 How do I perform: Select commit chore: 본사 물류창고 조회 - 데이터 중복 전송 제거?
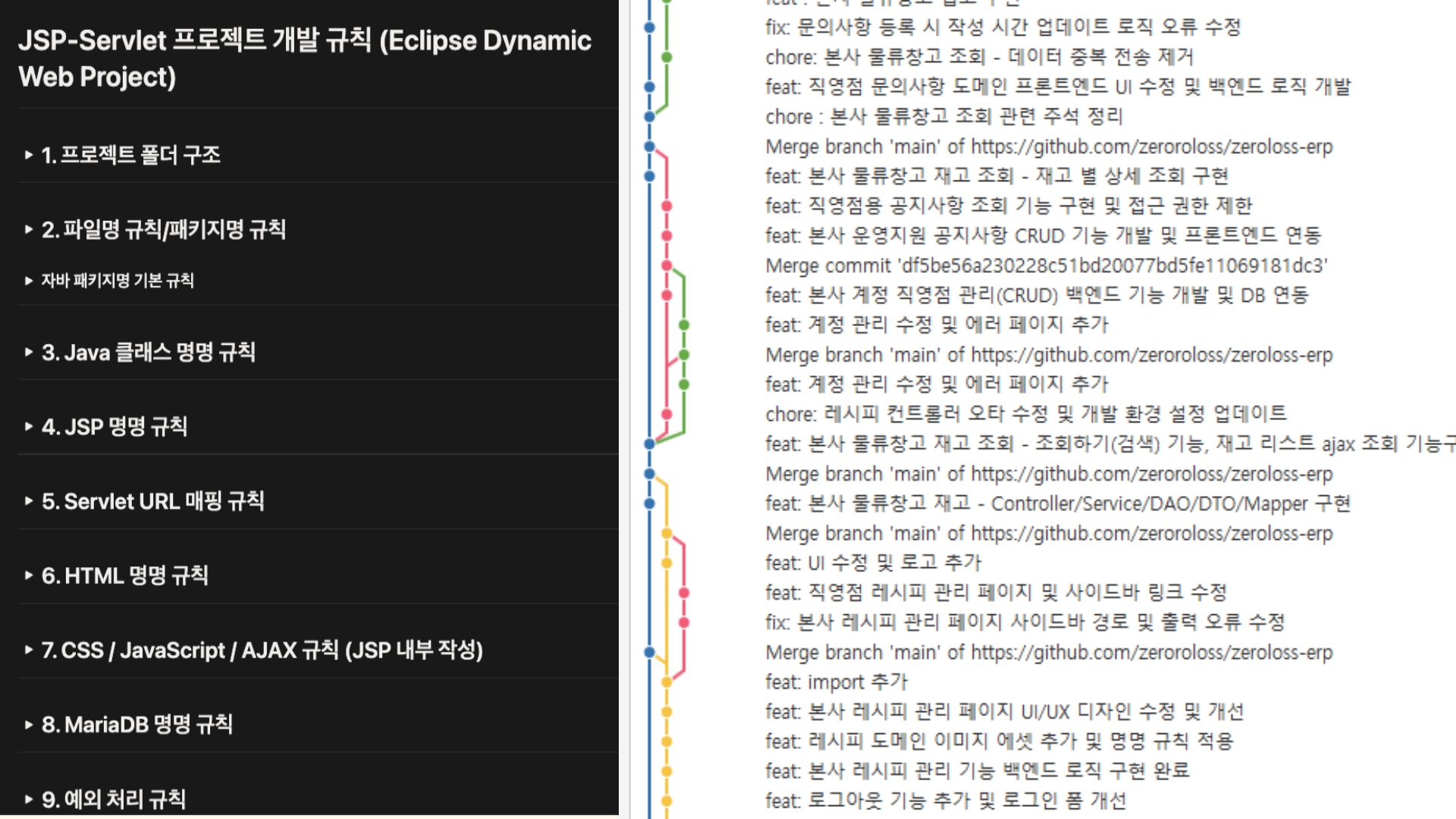(x=980, y=57)
